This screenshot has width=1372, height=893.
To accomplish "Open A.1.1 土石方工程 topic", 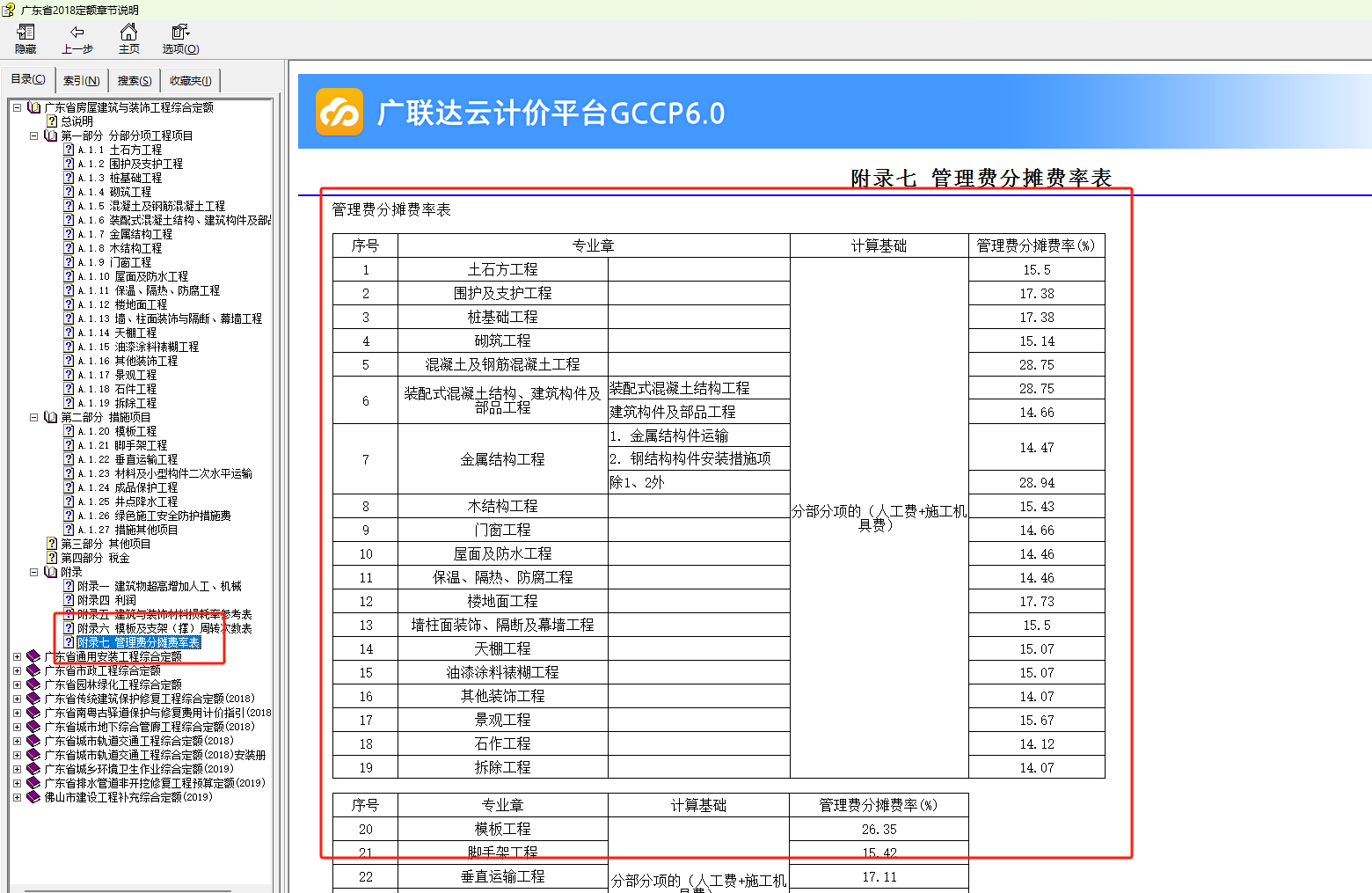I will (120, 150).
